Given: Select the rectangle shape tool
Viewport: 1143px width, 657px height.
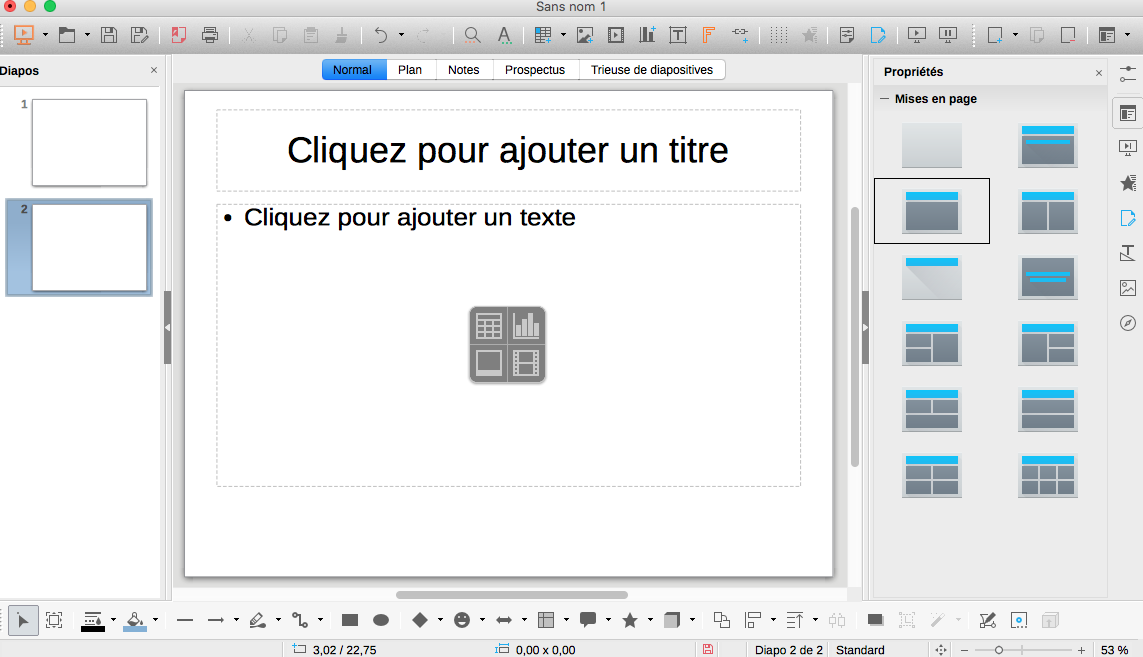Looking at the screenshot, I should point(350,620).
